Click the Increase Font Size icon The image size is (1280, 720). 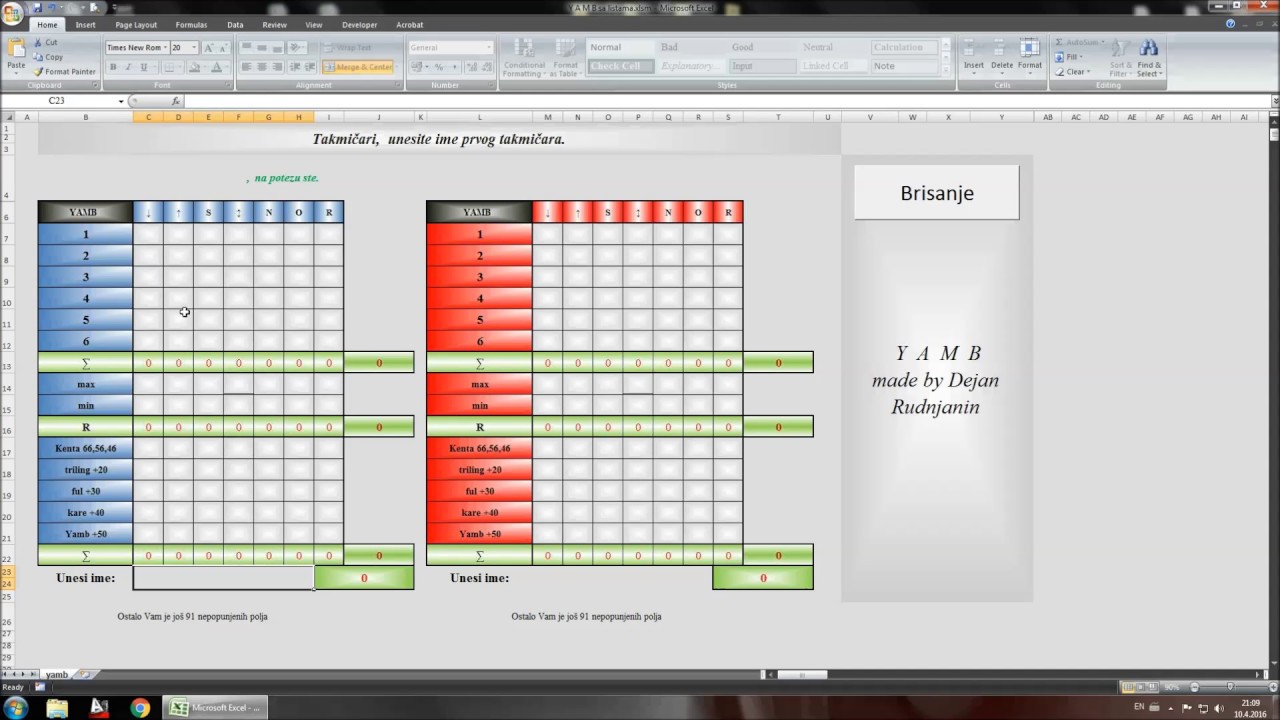(209, 48)
